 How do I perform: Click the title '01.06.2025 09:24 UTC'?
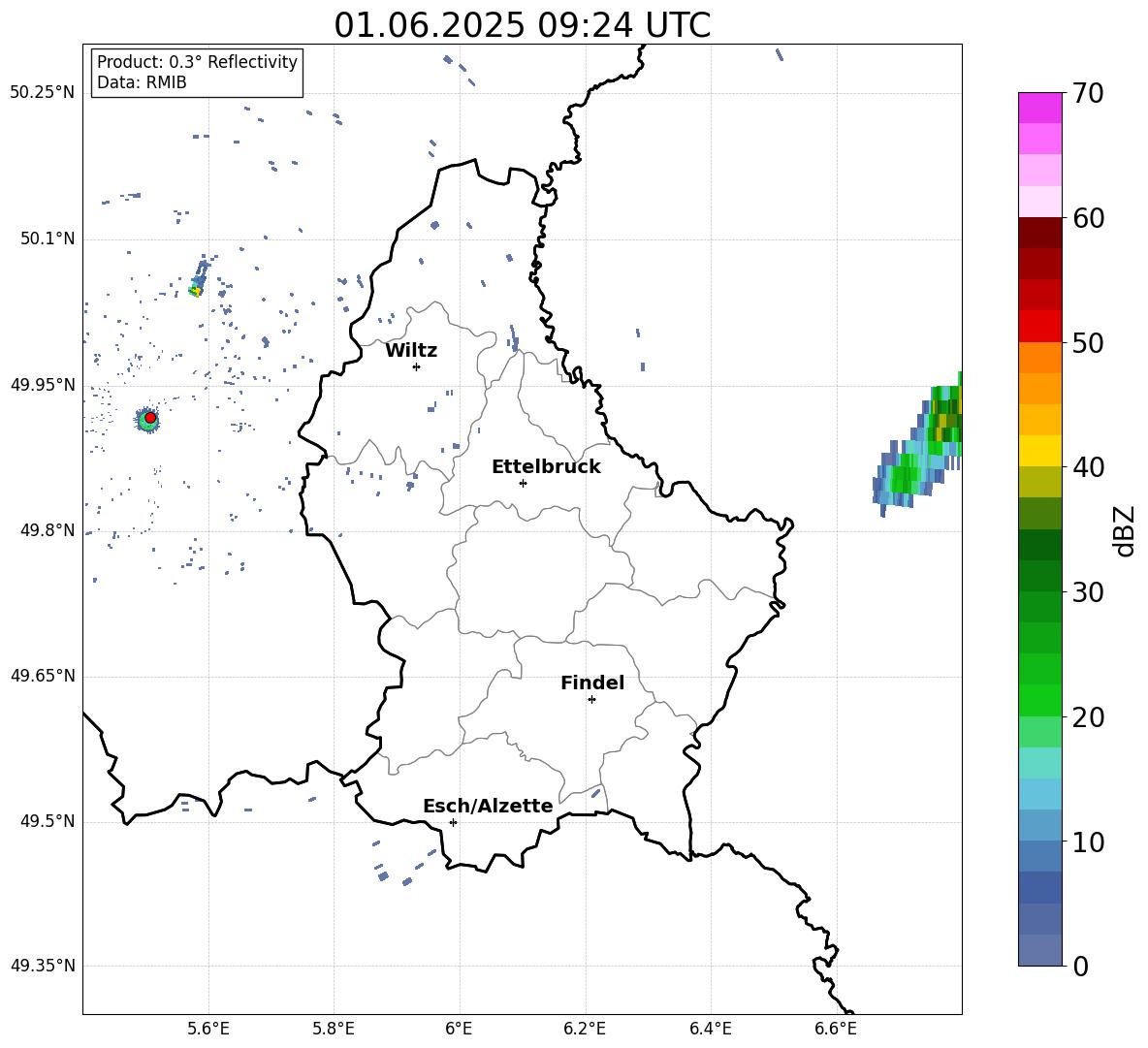pos(522,25)
